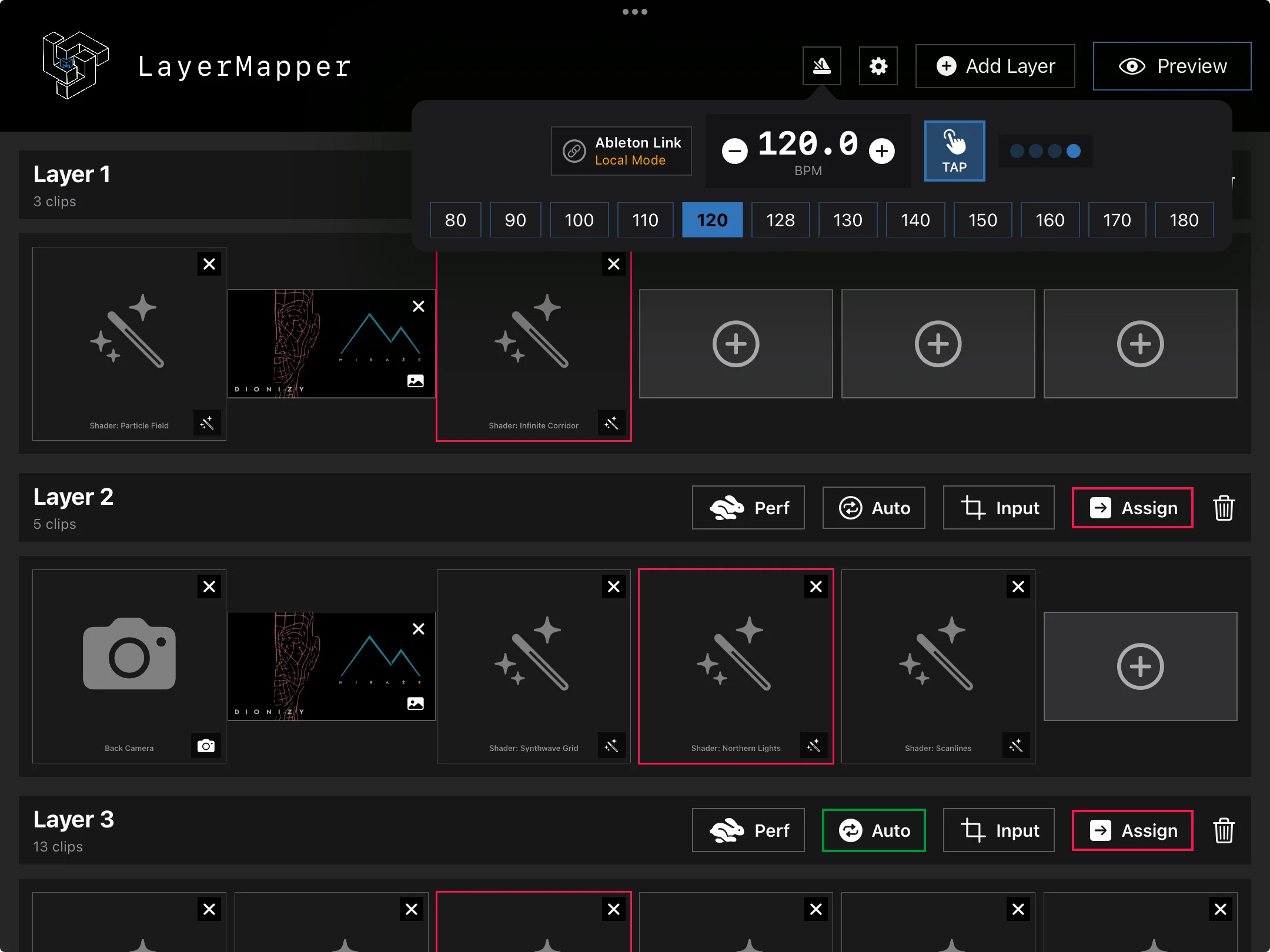This screenshot has height=952, width=1270.
Task: Open the metronome tempo panel icon
Action: [821, 66]
